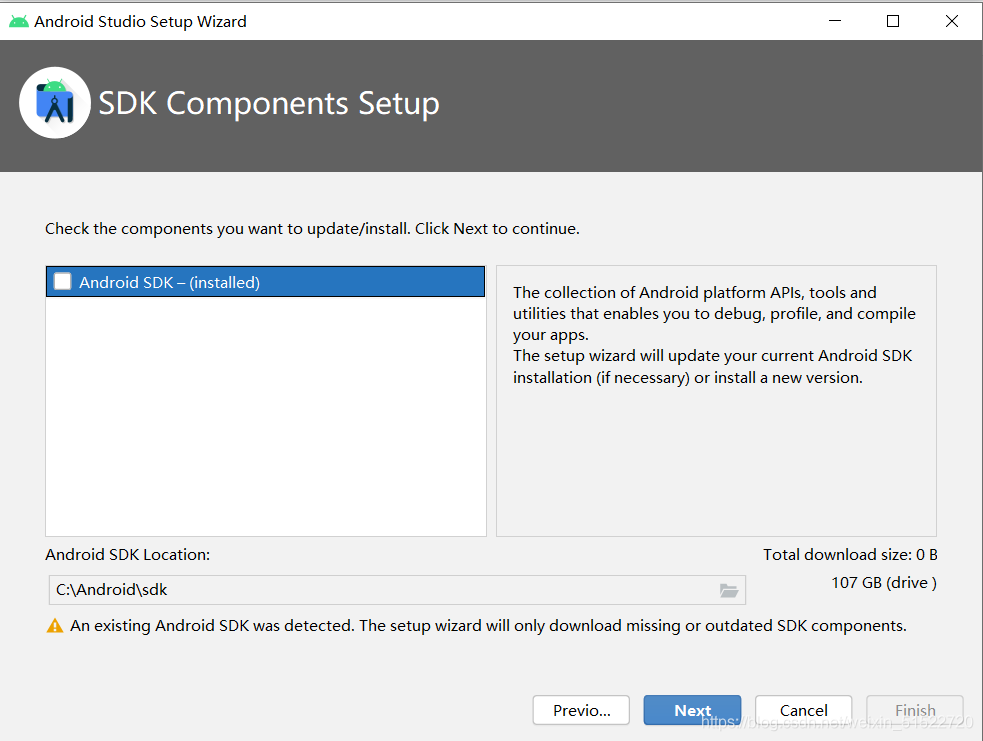Click the Android icon in the title bar
The width and height of the screenshot is (983, 741).
[19, 21]
